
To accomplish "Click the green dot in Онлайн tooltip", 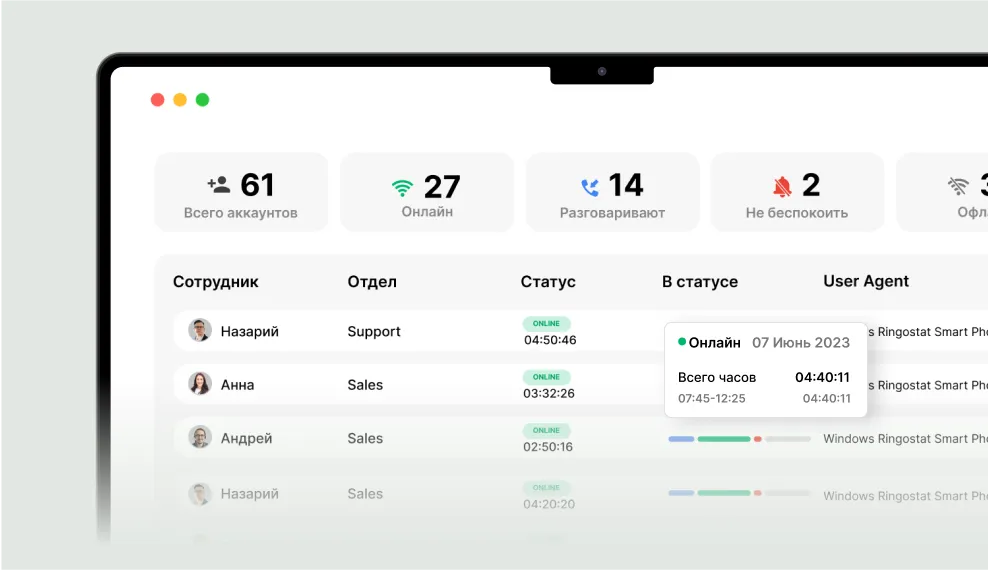I will click(x=682, y=342).
